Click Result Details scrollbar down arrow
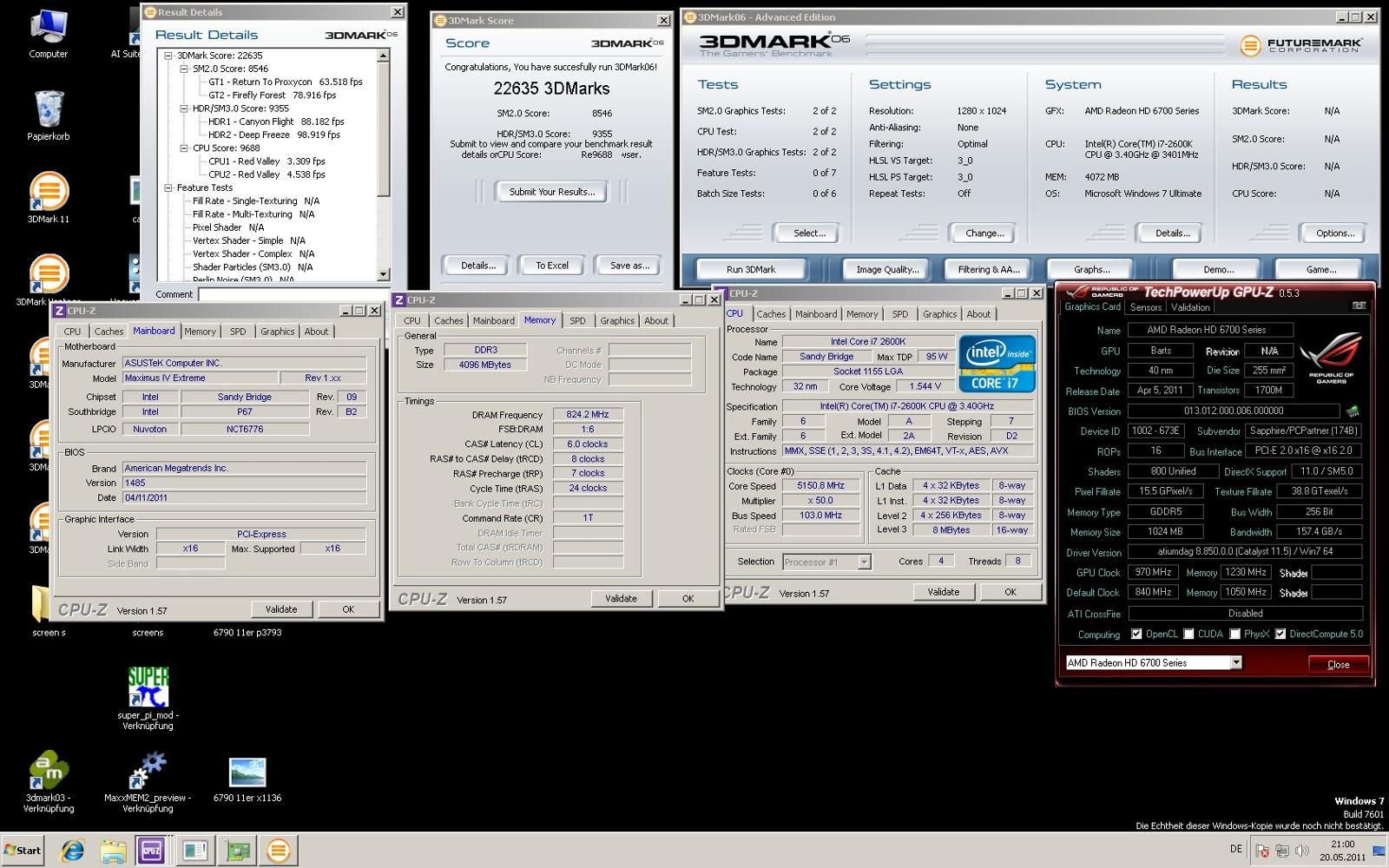This screenshot has height=868, width=1389. coord(383,274)
